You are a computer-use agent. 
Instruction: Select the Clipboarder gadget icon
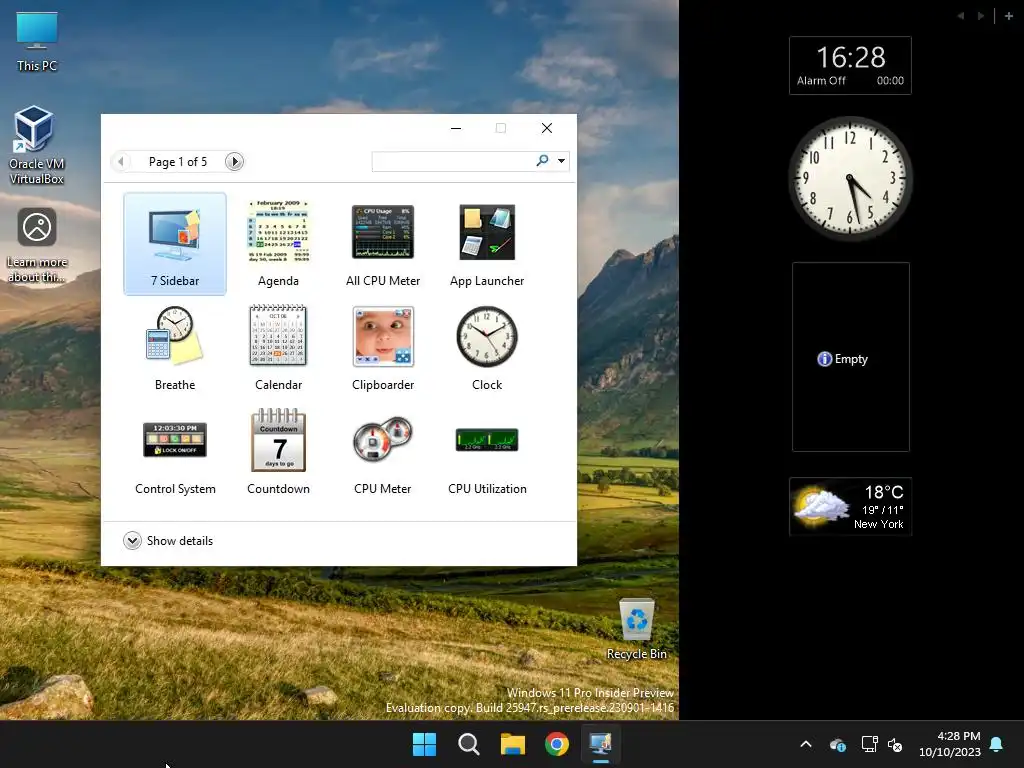[x=383, y=336]
